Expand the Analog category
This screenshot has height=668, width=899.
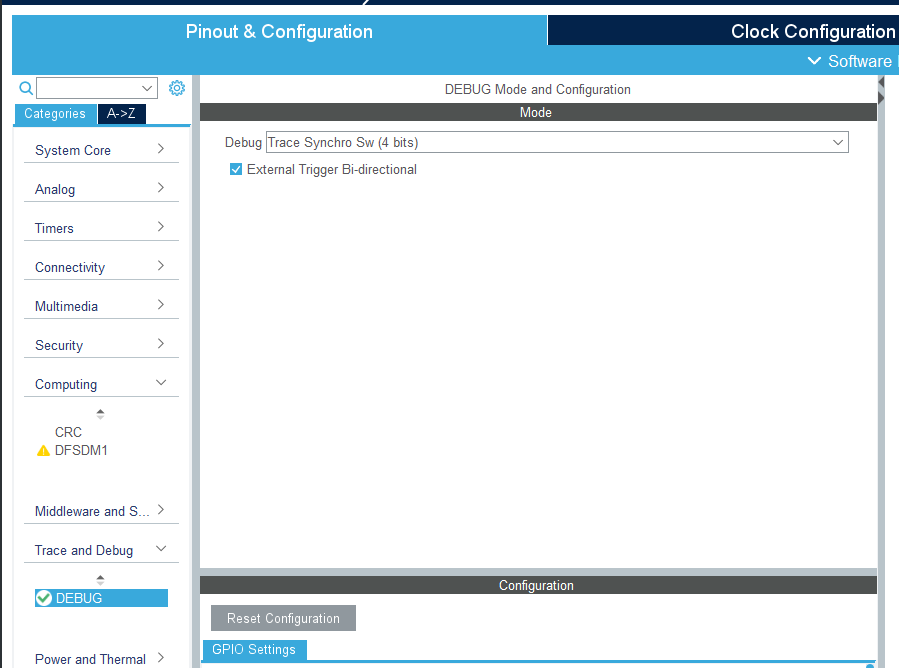pos(101,189)
